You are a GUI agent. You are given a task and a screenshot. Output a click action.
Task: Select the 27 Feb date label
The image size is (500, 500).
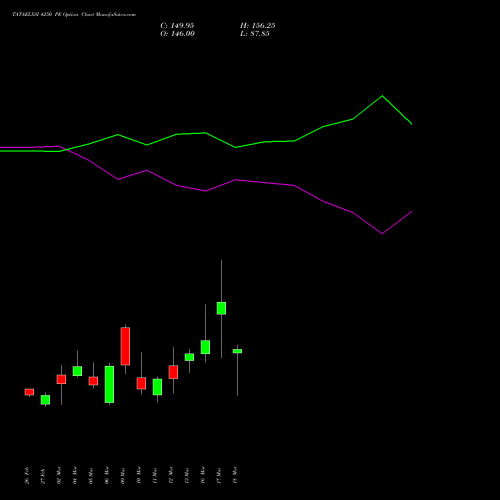pos(43,475)
